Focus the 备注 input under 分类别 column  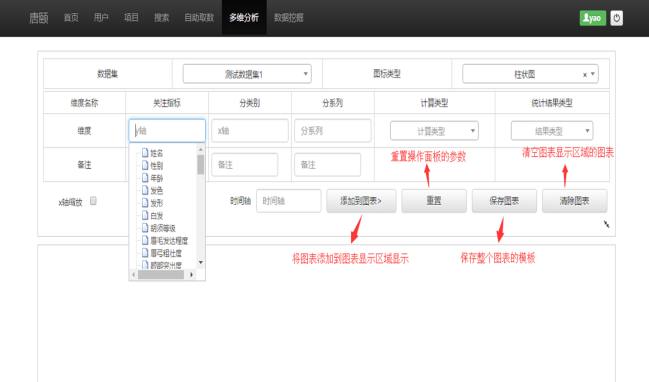(245, 165)
